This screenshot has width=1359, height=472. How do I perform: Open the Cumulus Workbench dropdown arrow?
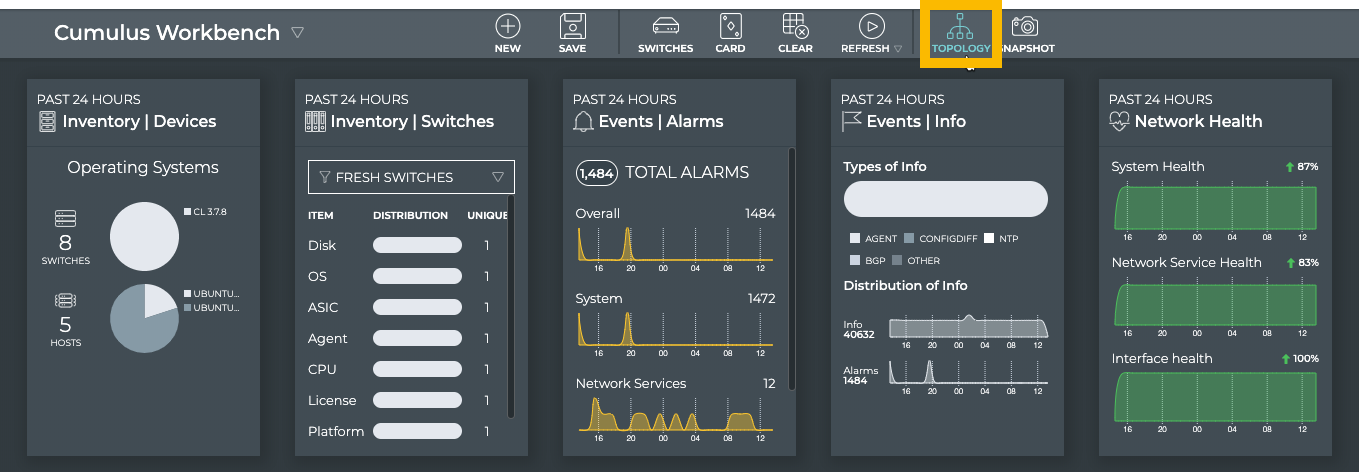click(297, 33)
